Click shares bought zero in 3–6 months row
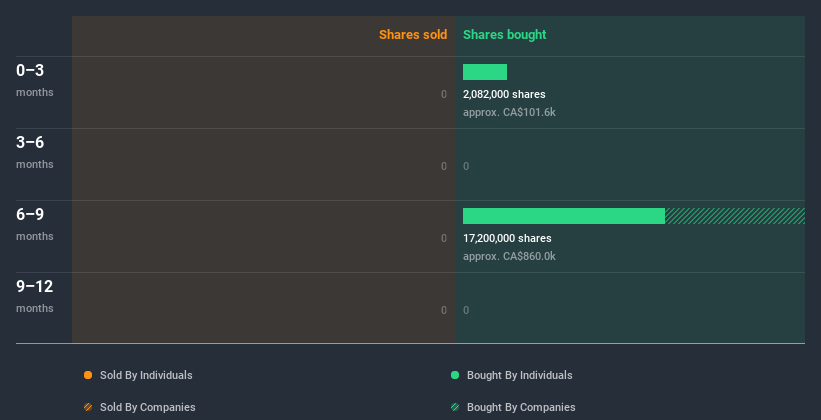Screen dimensions: 821x420 (x=466, y=167)
